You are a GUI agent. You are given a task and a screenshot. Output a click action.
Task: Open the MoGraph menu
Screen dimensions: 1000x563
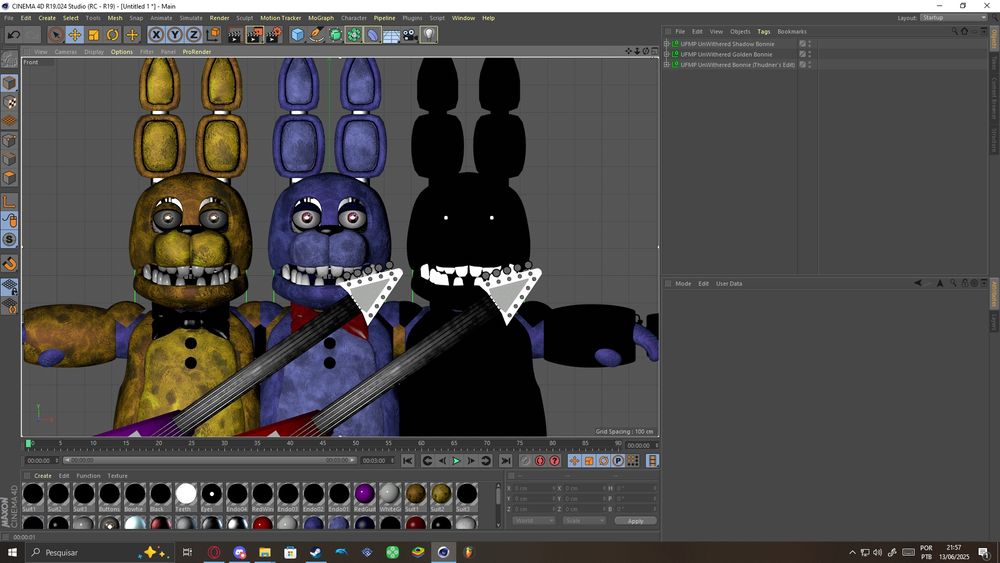(321, 18)
